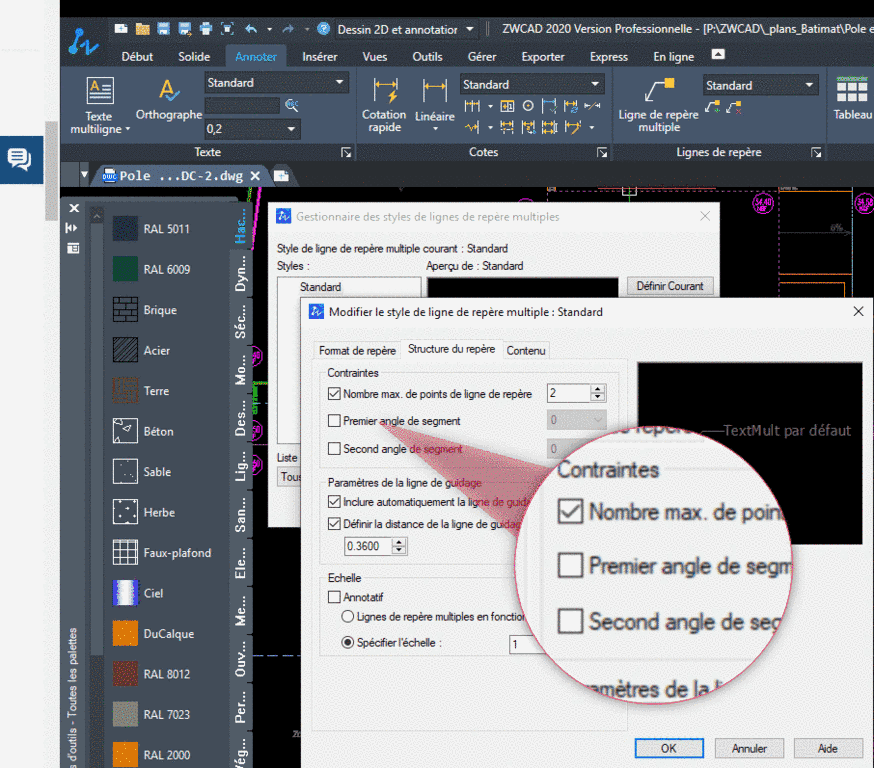Open the Texte panel dialog launcher arrow
The image size is (874, 768).
[346, 152]
